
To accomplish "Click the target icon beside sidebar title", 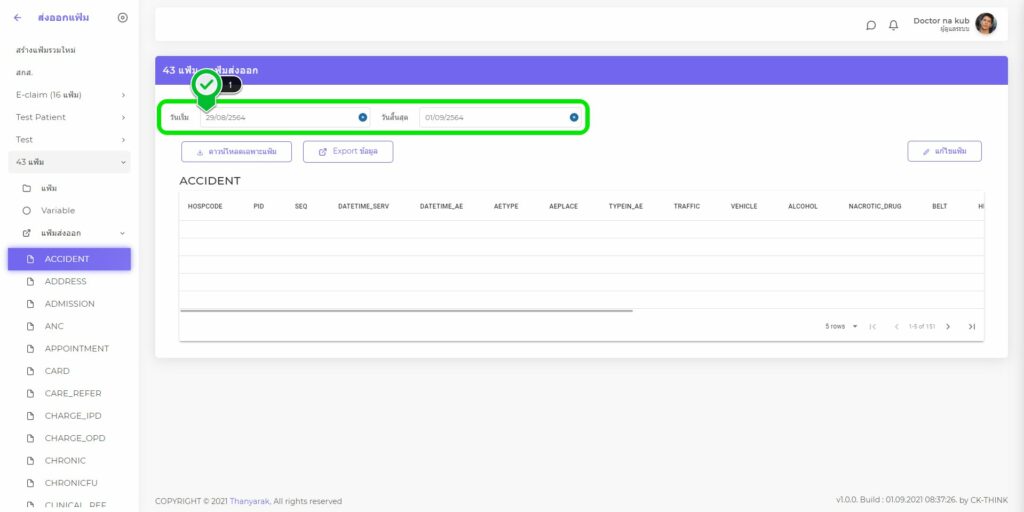I will click(x=122, y=17).
